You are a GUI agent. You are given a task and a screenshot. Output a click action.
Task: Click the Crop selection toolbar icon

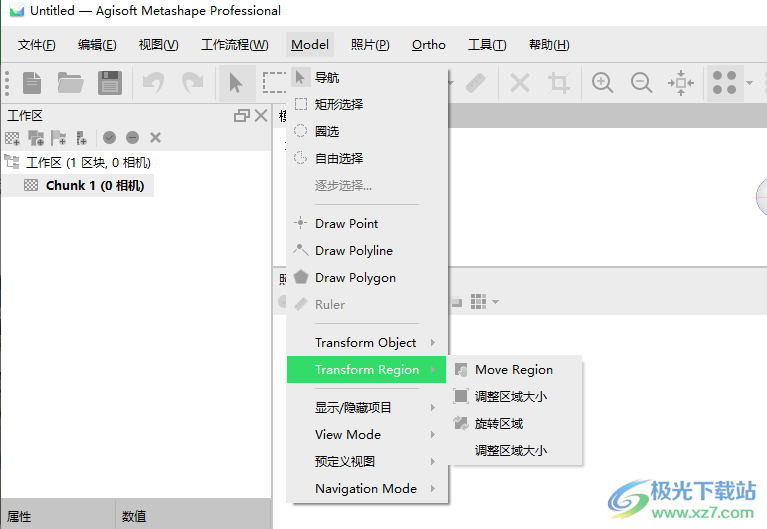pos(559,83)
